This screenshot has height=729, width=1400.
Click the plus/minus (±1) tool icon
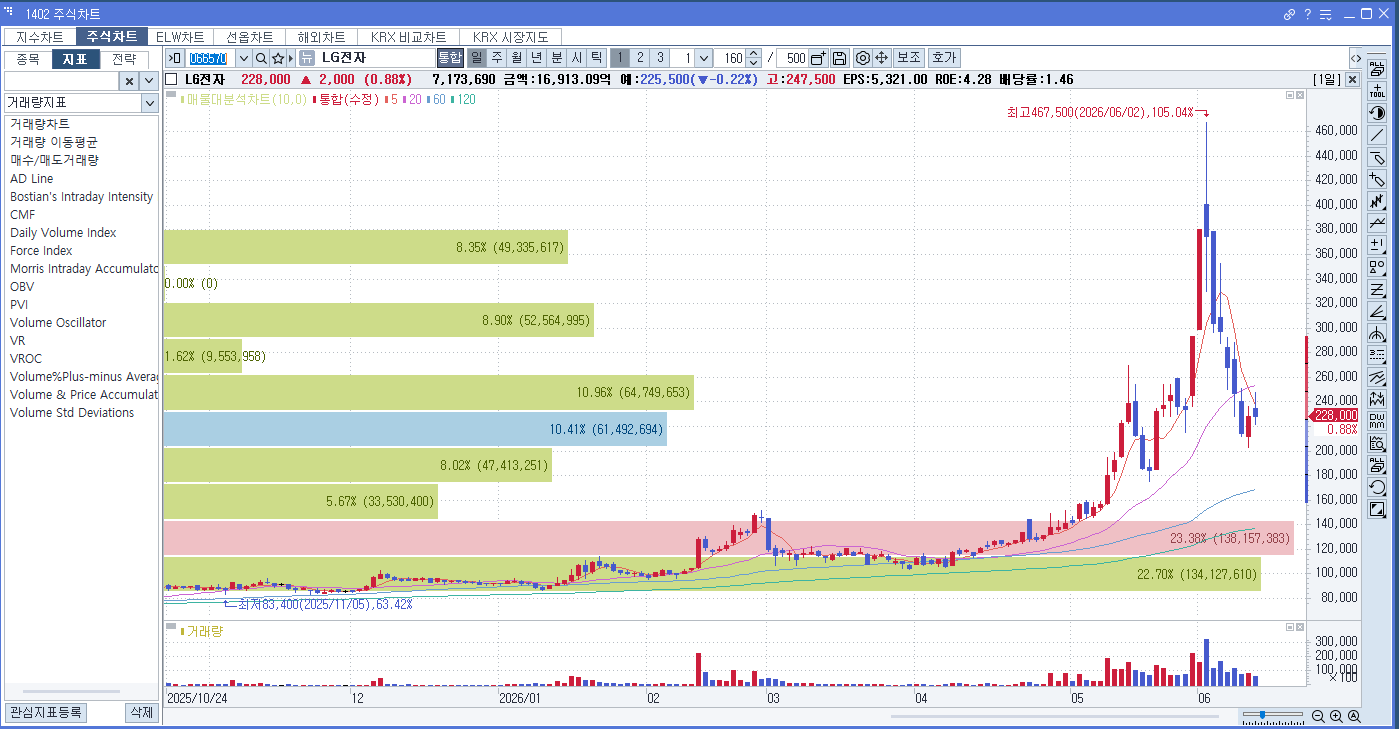1377,245
